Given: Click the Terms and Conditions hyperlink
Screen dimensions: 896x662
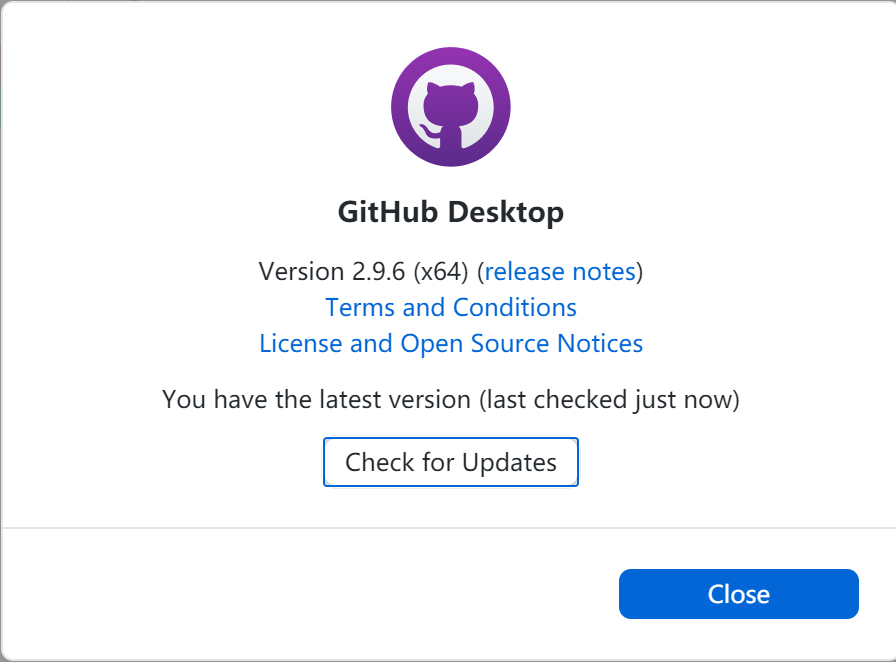Looking at the screenshot, I should pyautogui.click(x=450, y=307).
